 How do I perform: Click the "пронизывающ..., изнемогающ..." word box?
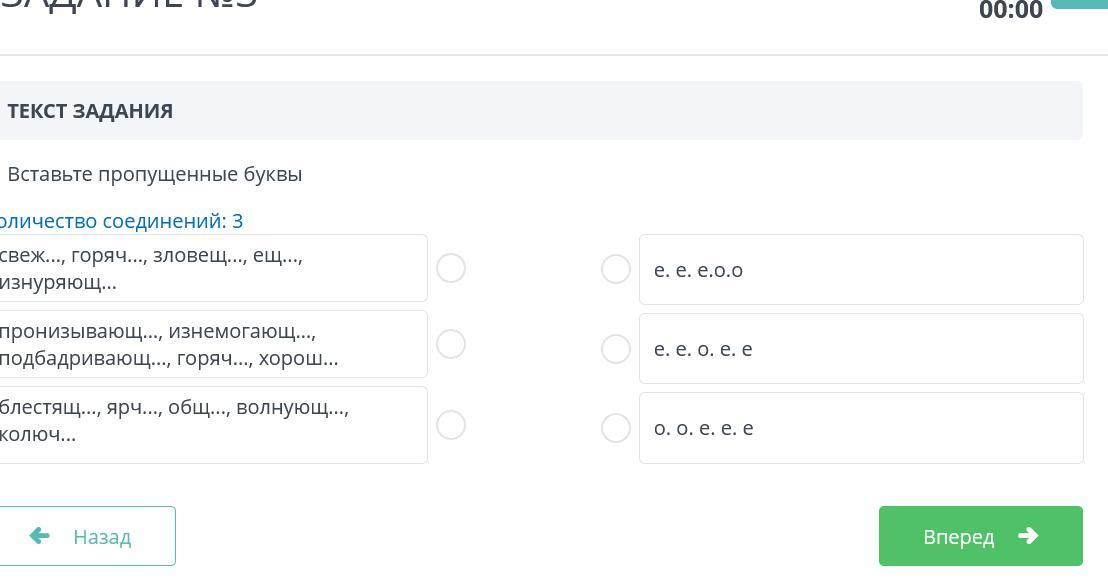click(210, 344)
